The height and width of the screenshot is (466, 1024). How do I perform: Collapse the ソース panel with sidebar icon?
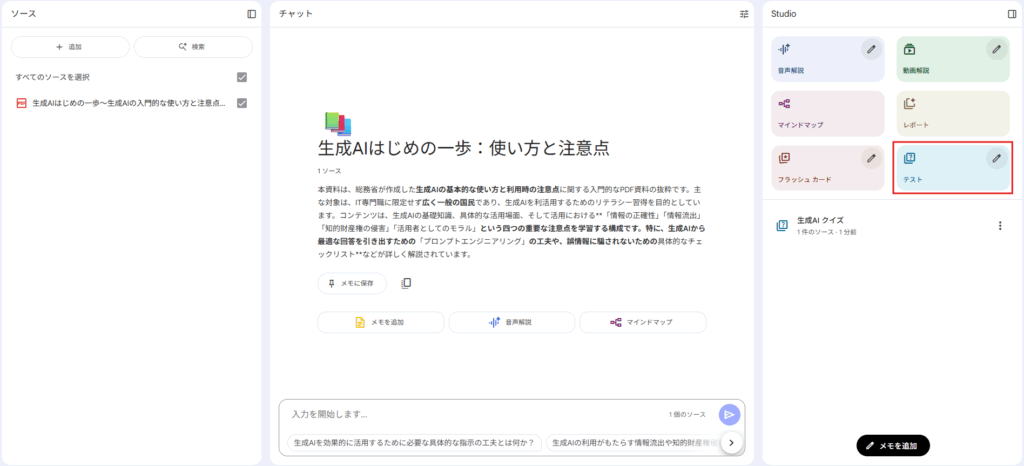point(251,14)
